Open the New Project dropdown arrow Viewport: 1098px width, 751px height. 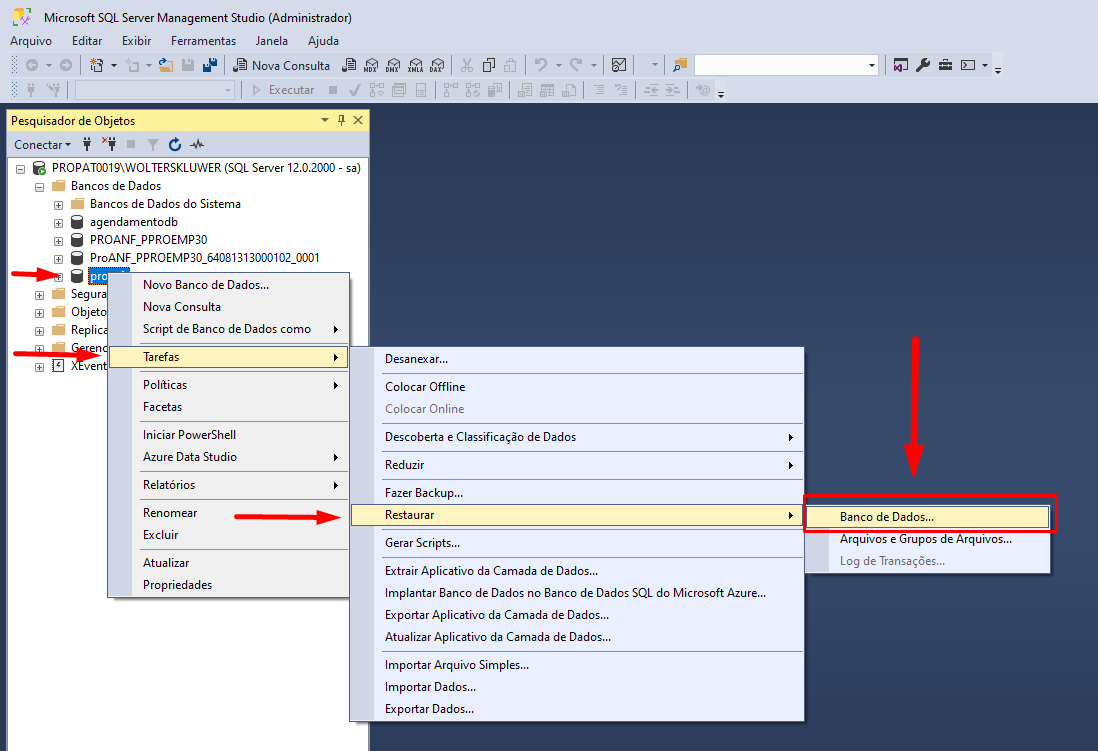tap(113, 65)
